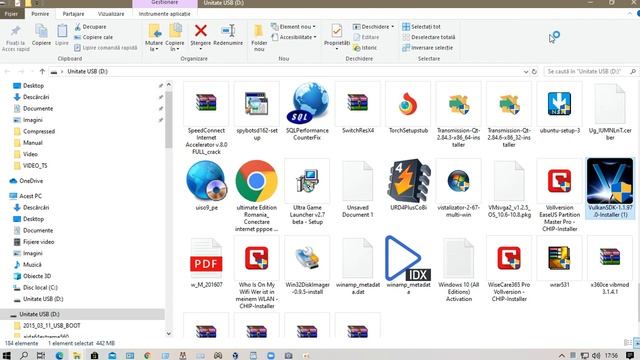Click Copiere cale in ribbon
Screen dimensions: 640x360
click(93, 37)
